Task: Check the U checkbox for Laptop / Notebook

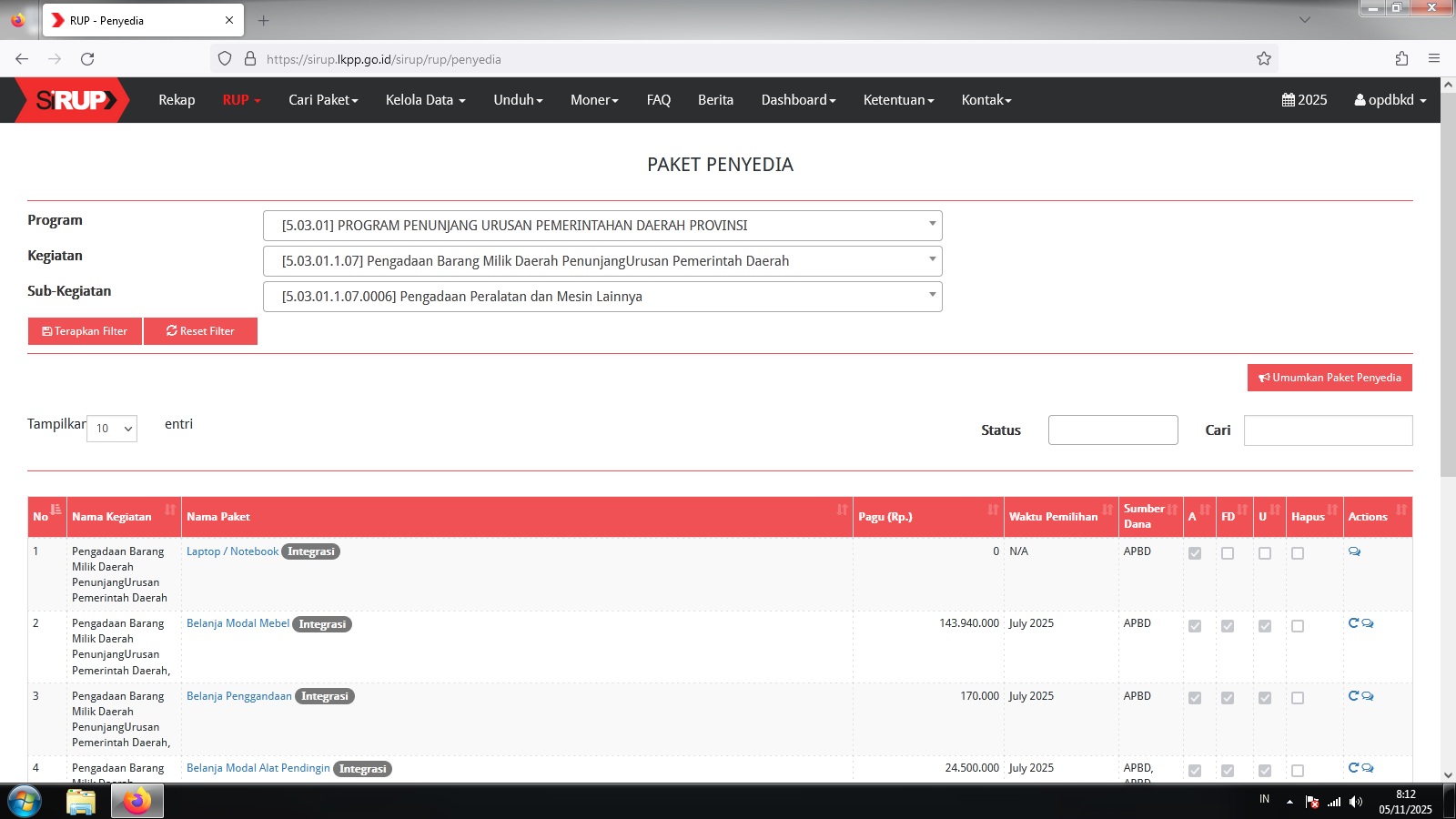Action: coord(1265,553)
